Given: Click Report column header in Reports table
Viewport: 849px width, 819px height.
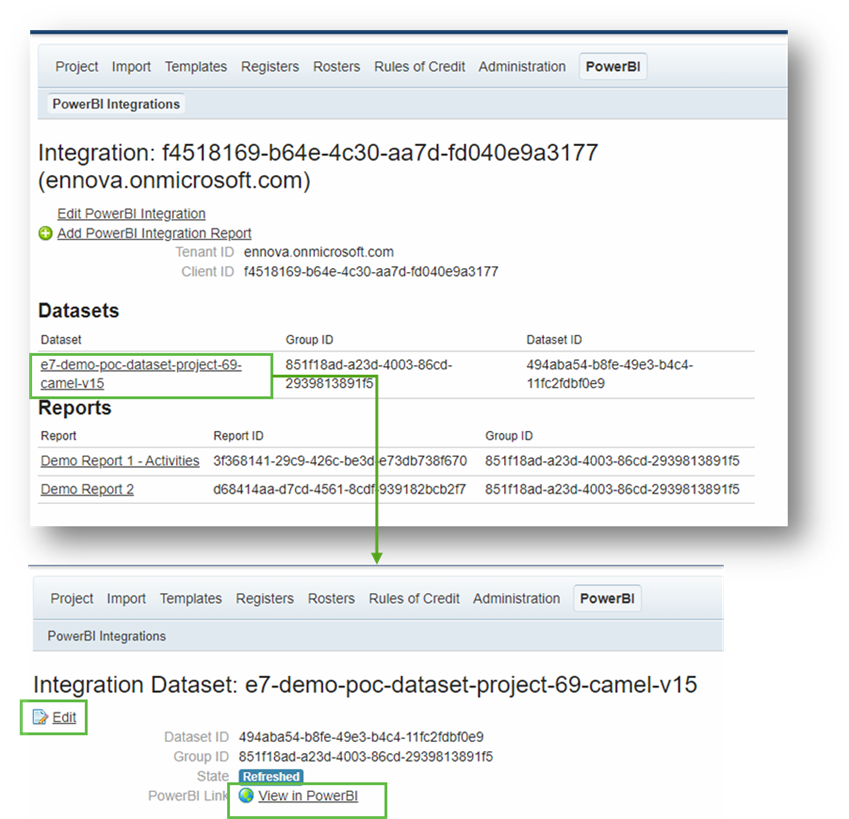Looking at the screenshot, I should pos(58,436).
